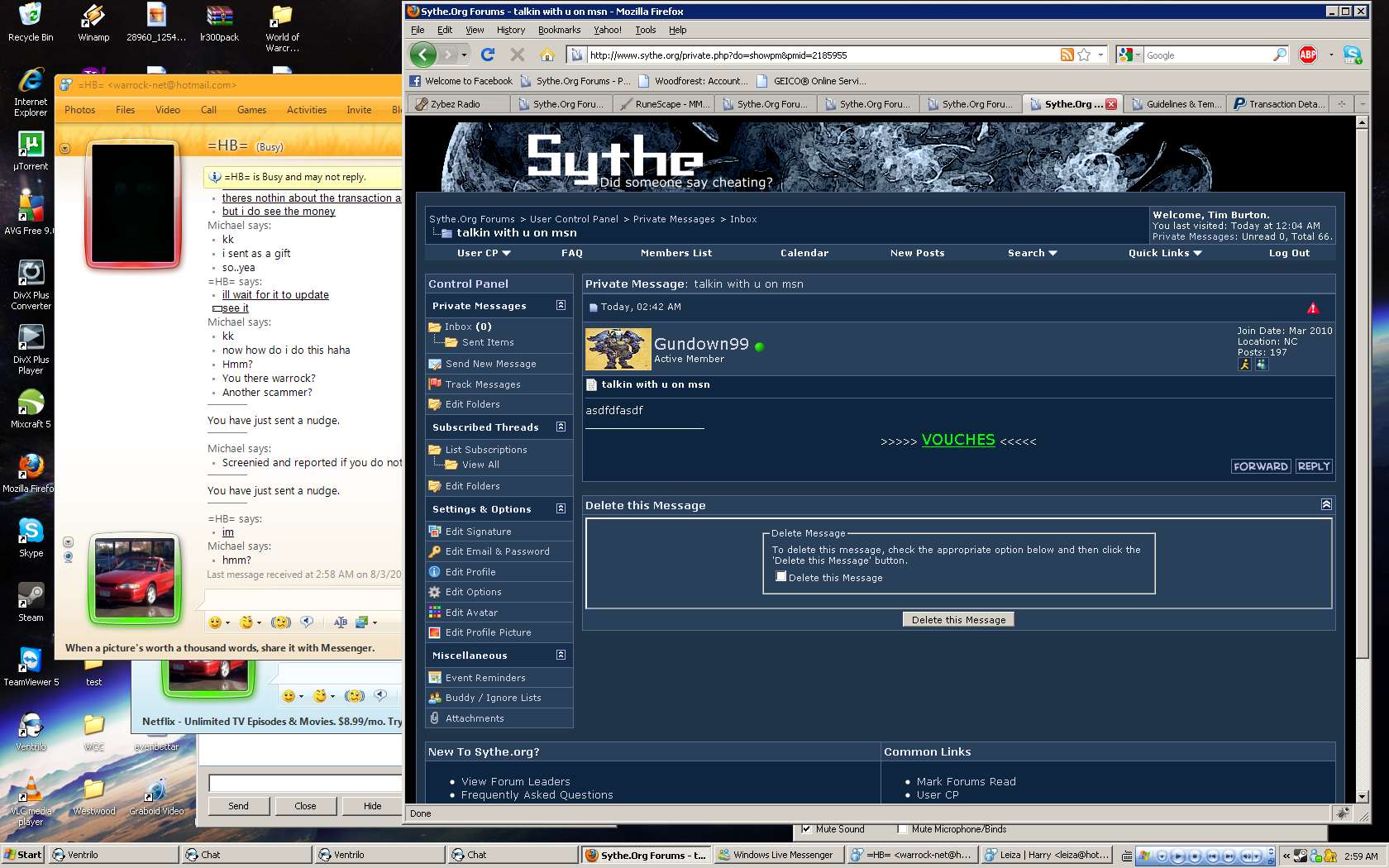Open the Recycle Bin desktop icon
The width and height of the screenshot is (1389, 868).
[31, 22]
